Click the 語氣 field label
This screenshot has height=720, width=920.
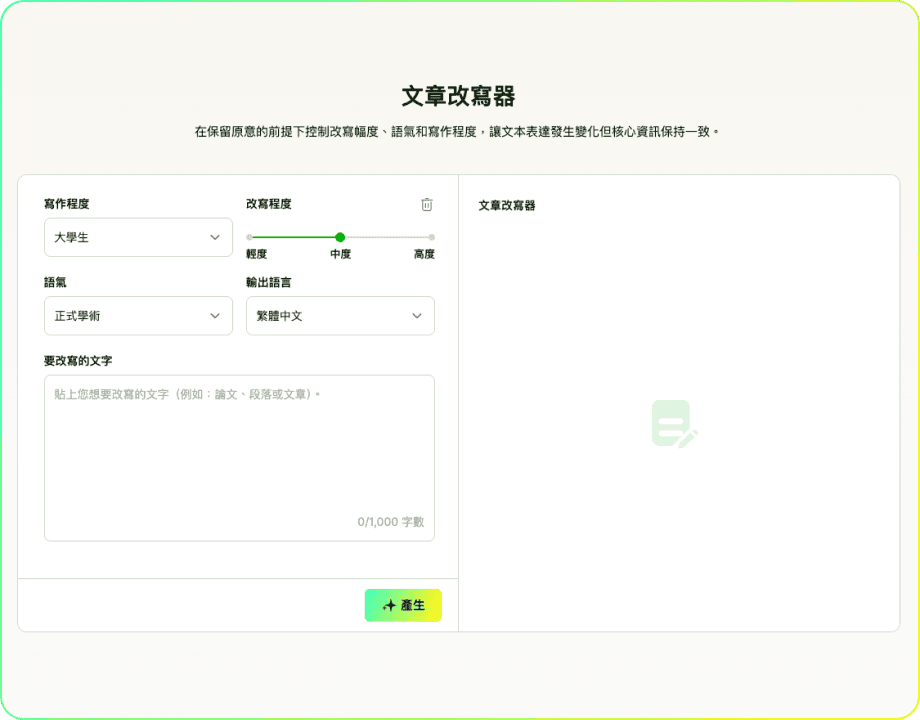point(55,282)
